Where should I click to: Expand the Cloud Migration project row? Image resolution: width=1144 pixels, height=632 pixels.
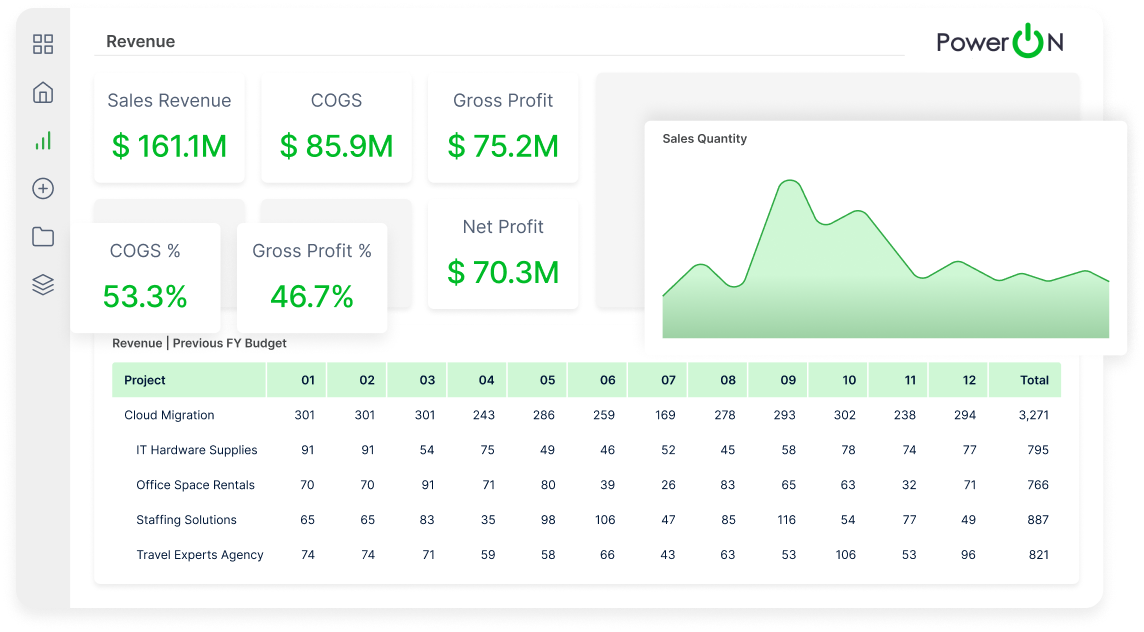pos(587,415)
